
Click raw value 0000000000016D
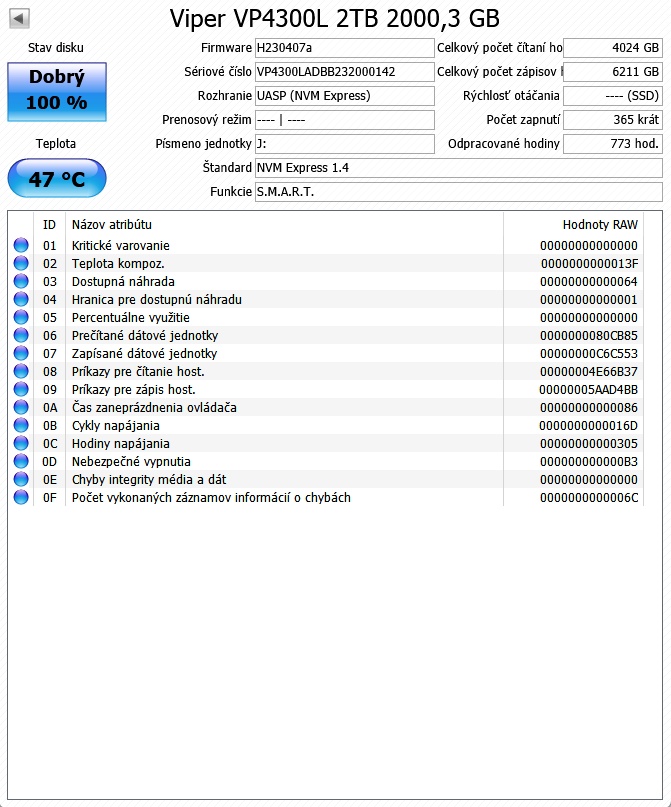coord(588,426)
